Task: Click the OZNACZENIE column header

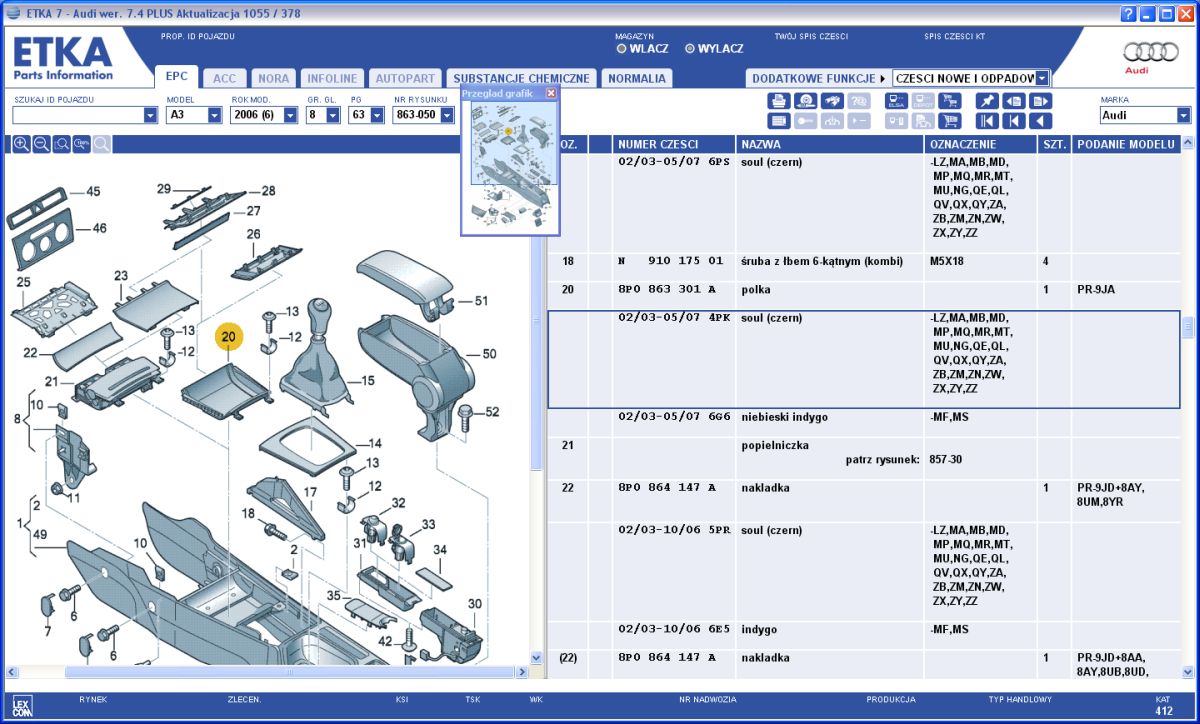Action: pyautogui.click(x=981, y=144)
